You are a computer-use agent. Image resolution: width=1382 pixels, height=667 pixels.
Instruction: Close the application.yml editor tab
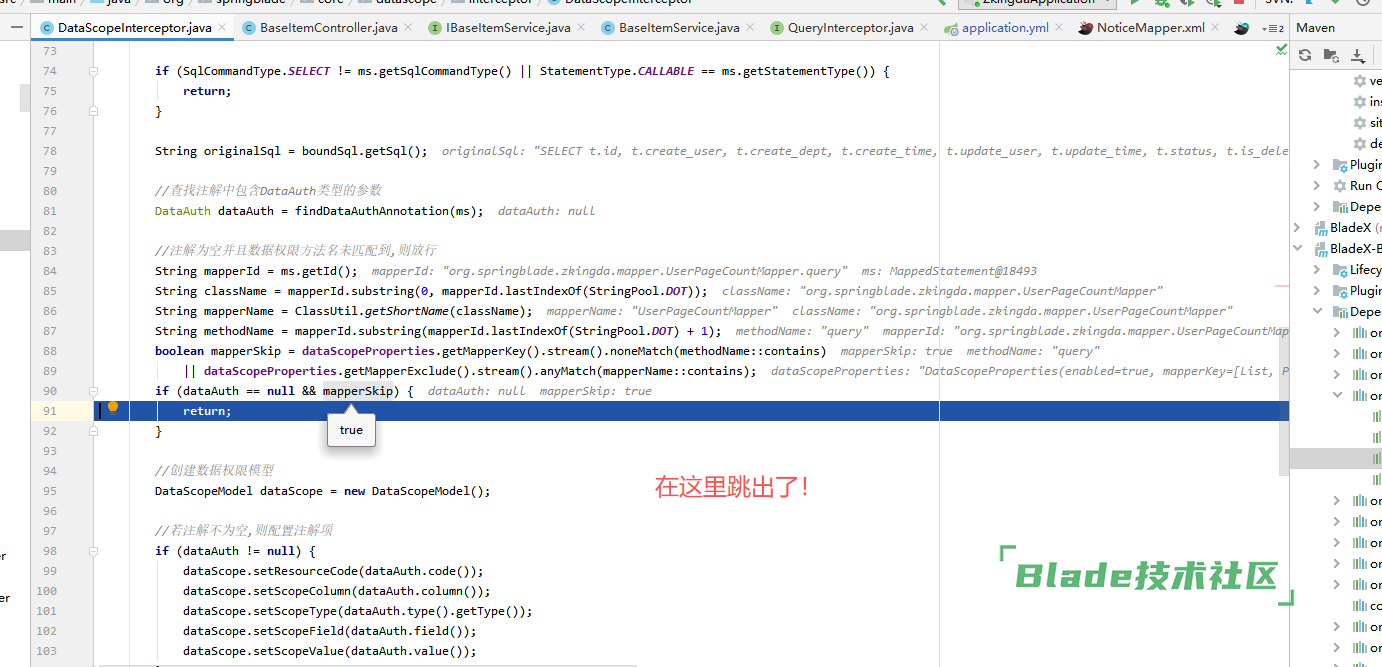(x=1059, y=28)
